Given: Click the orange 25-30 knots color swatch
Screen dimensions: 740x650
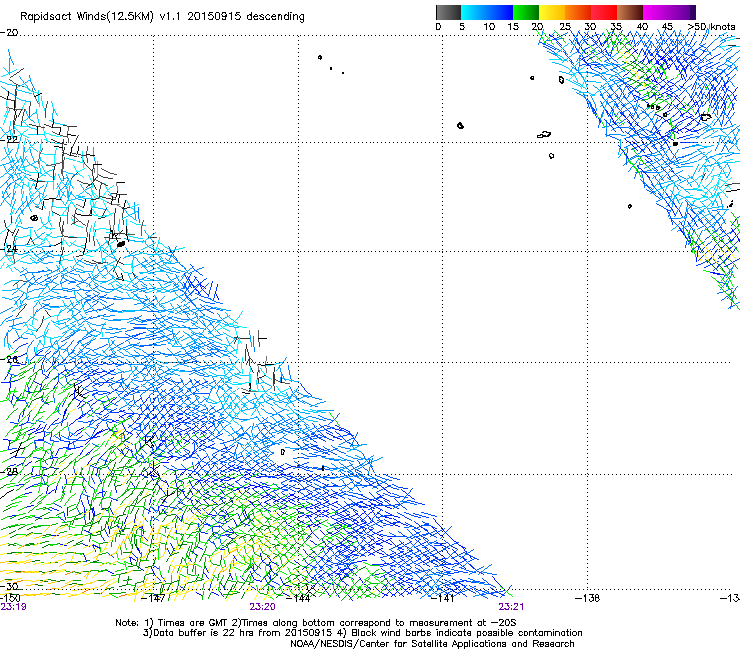Looking at the screenshot, I should [578, 12].
